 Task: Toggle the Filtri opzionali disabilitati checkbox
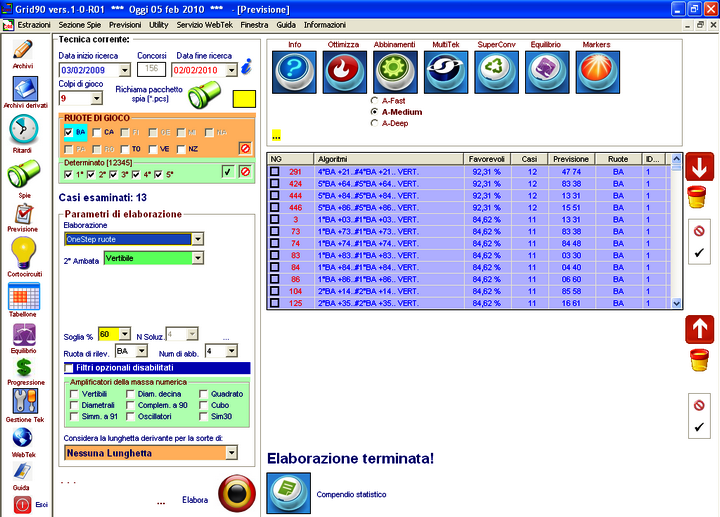click(69, 368)
